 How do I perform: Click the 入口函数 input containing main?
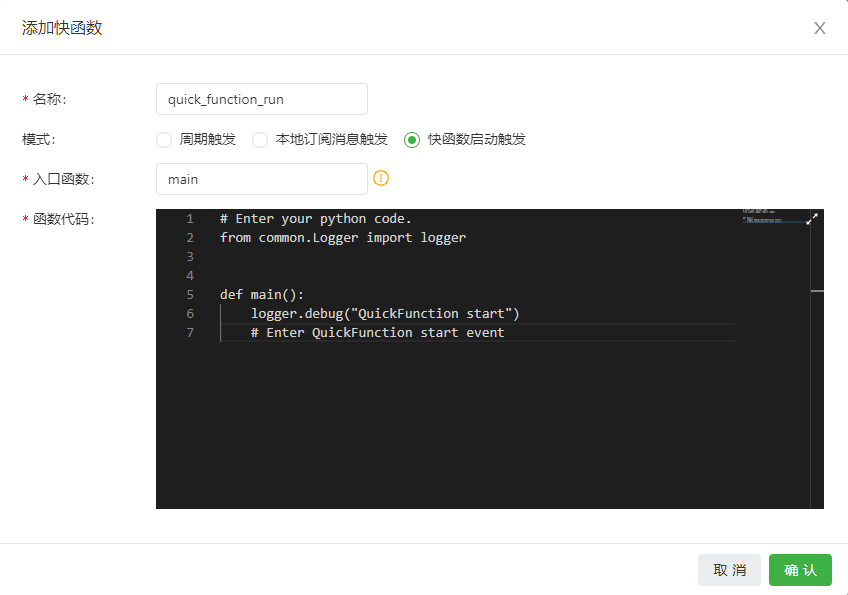[x=262, y=179]
